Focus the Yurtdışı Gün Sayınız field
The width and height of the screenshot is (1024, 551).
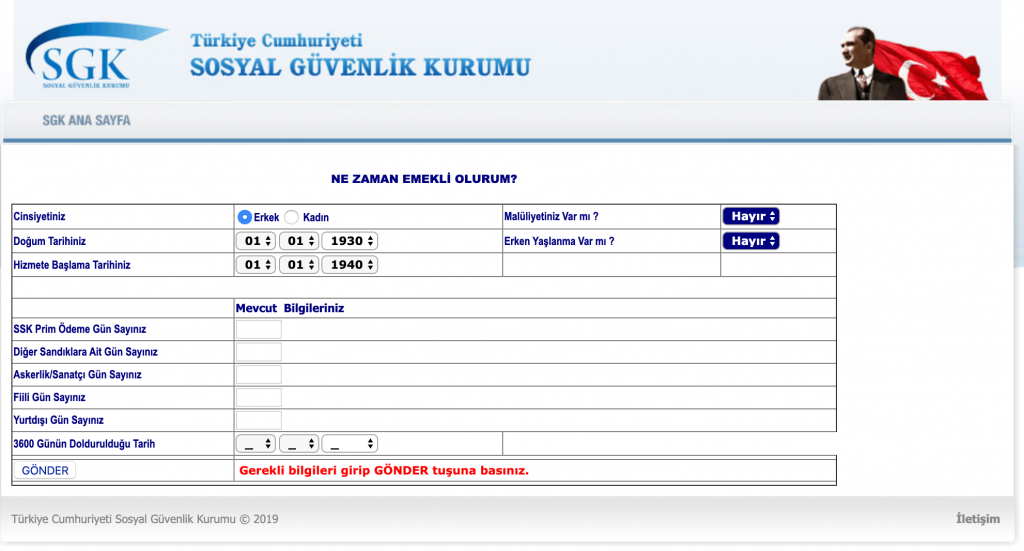pyautogui.click(x=259, y=420)
